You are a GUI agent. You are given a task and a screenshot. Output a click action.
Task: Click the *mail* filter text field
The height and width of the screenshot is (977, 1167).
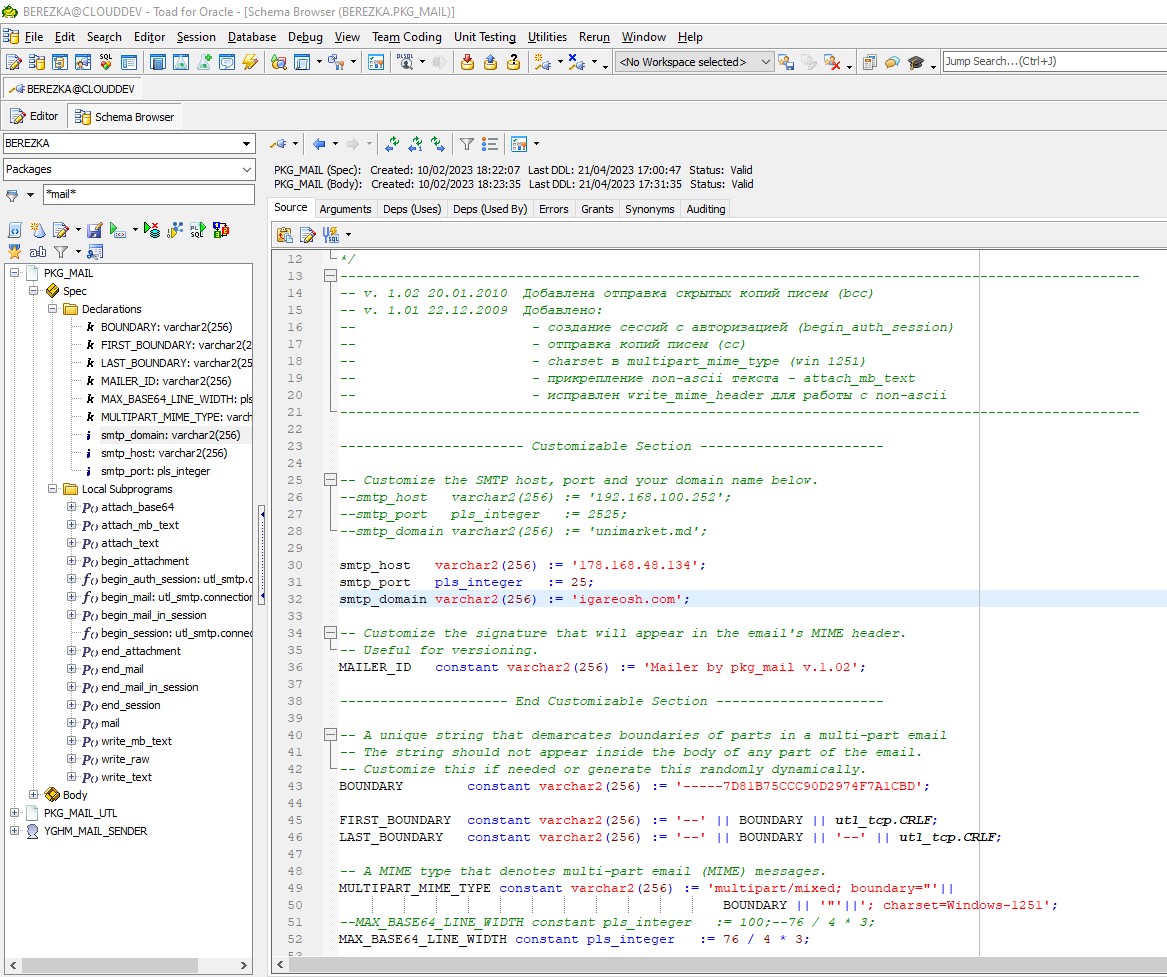(x=149, y=194)
